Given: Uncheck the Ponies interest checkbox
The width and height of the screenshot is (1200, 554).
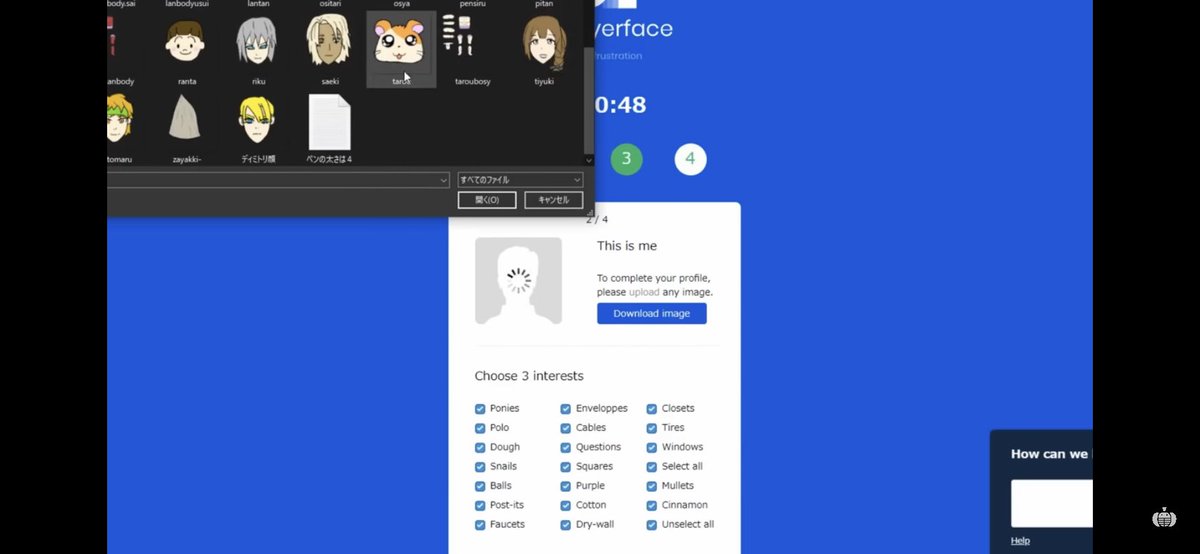Looking at the screenshot, I should pos(480,409).
